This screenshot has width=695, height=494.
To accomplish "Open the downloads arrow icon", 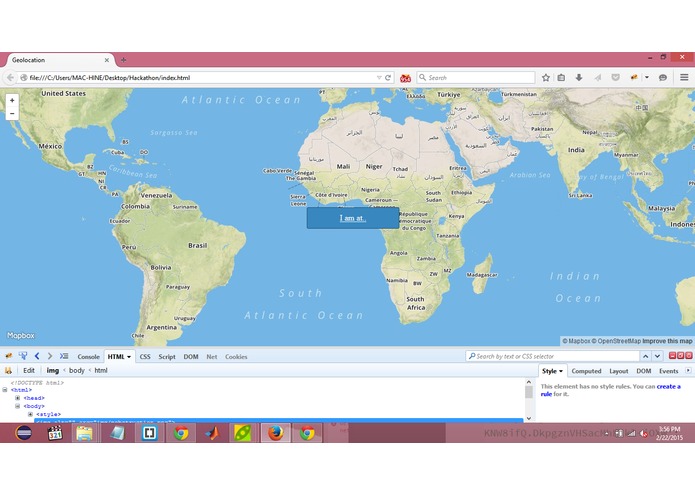I will 579,78.
